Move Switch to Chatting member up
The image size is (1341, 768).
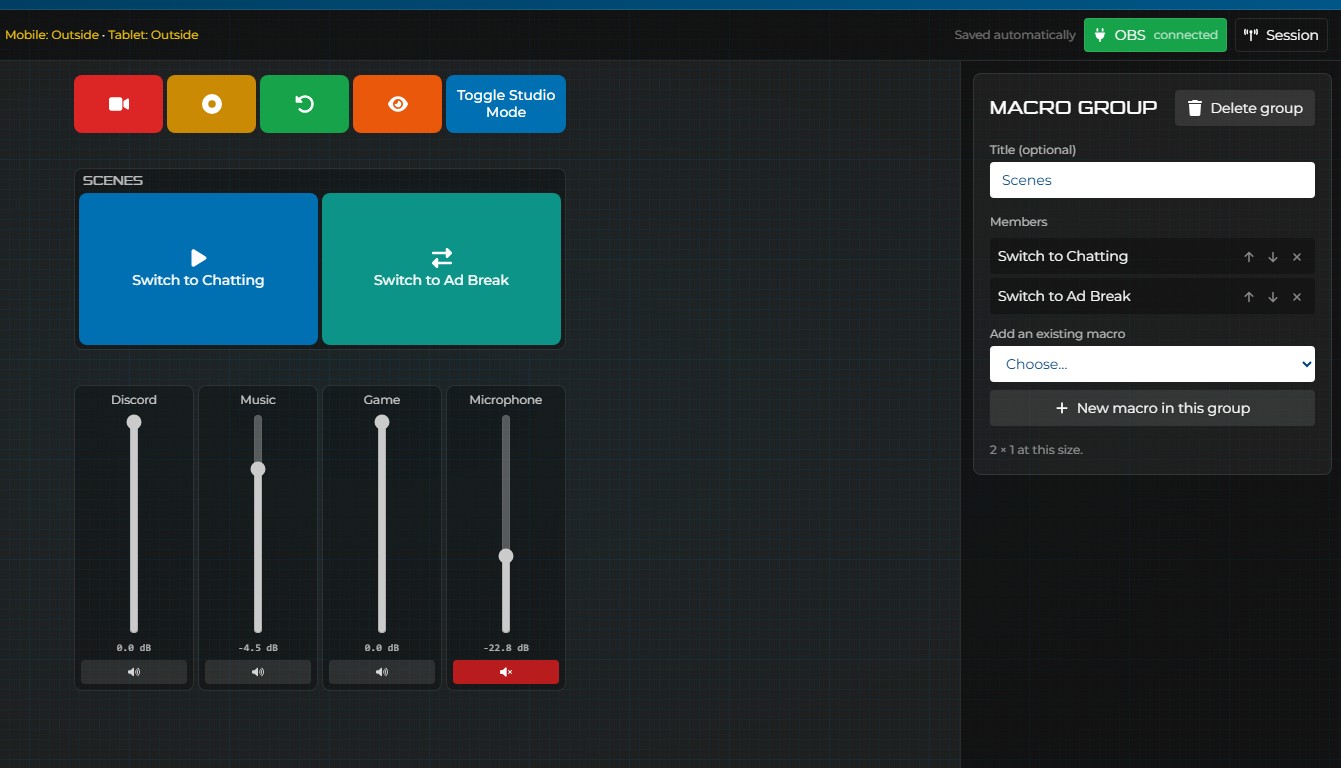tap(1249, 257)
